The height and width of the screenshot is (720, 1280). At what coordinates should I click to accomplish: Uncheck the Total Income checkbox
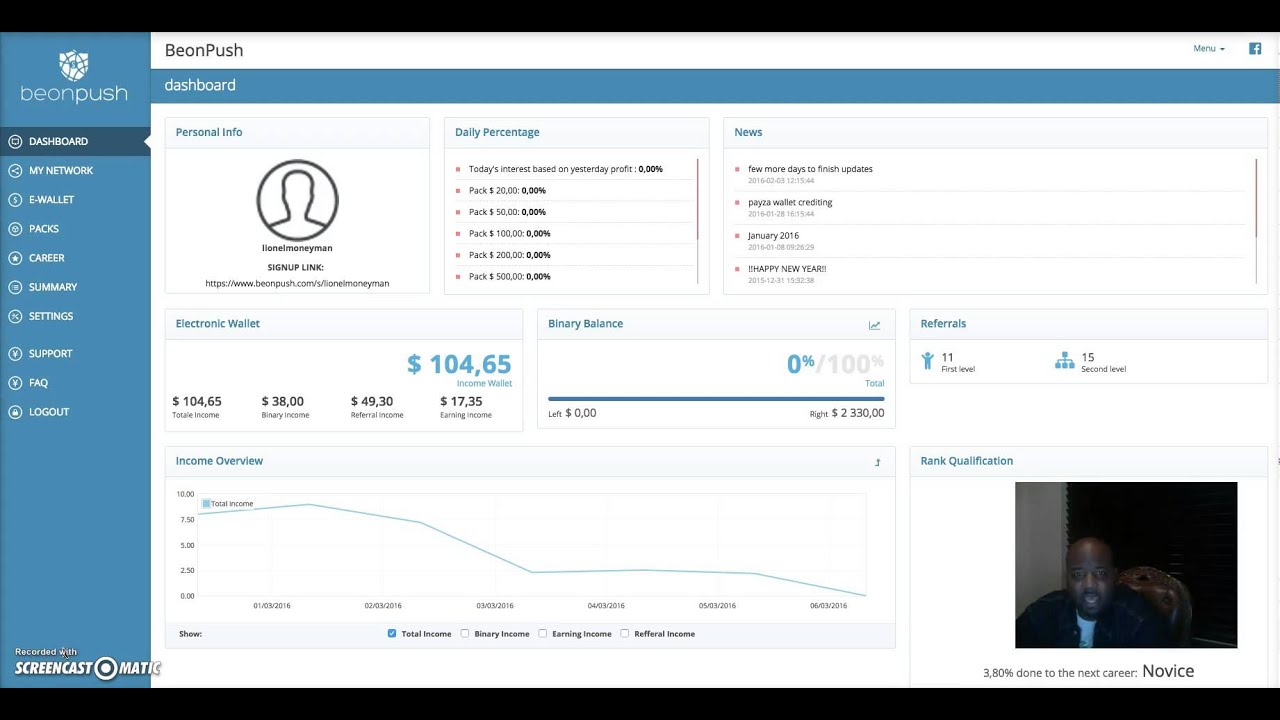(x=392, y=633)
